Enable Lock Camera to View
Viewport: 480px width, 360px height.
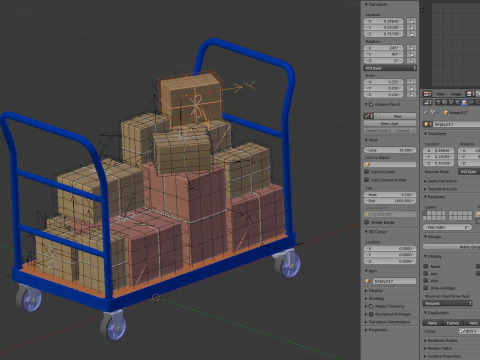367,180
